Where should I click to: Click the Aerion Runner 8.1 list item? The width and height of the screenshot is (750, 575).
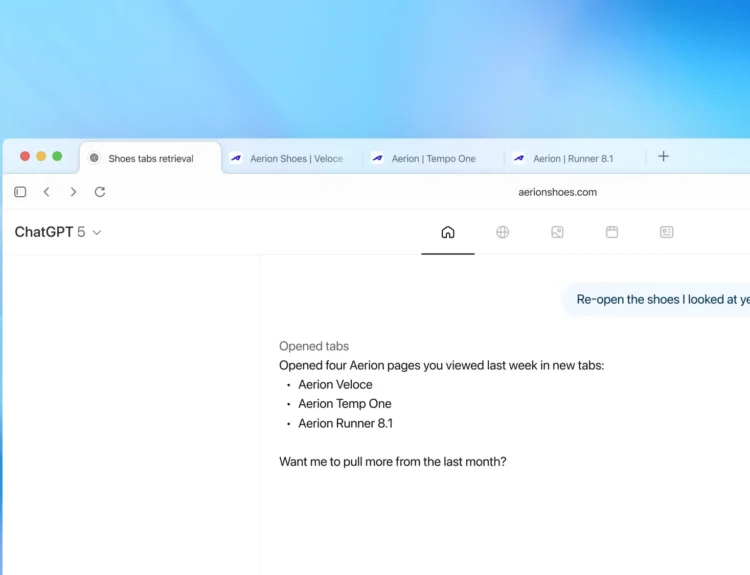[345, 423]
